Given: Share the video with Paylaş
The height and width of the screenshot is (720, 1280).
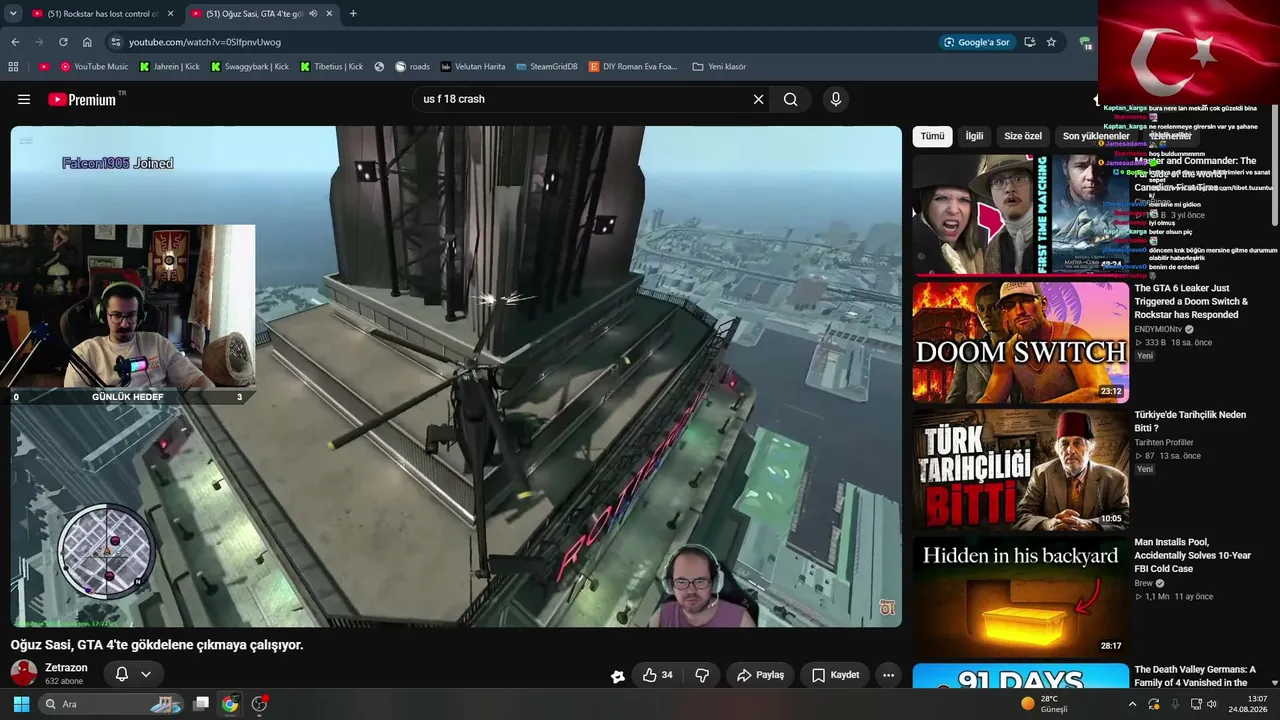Looking at the screenshot, I should [760, 675].
